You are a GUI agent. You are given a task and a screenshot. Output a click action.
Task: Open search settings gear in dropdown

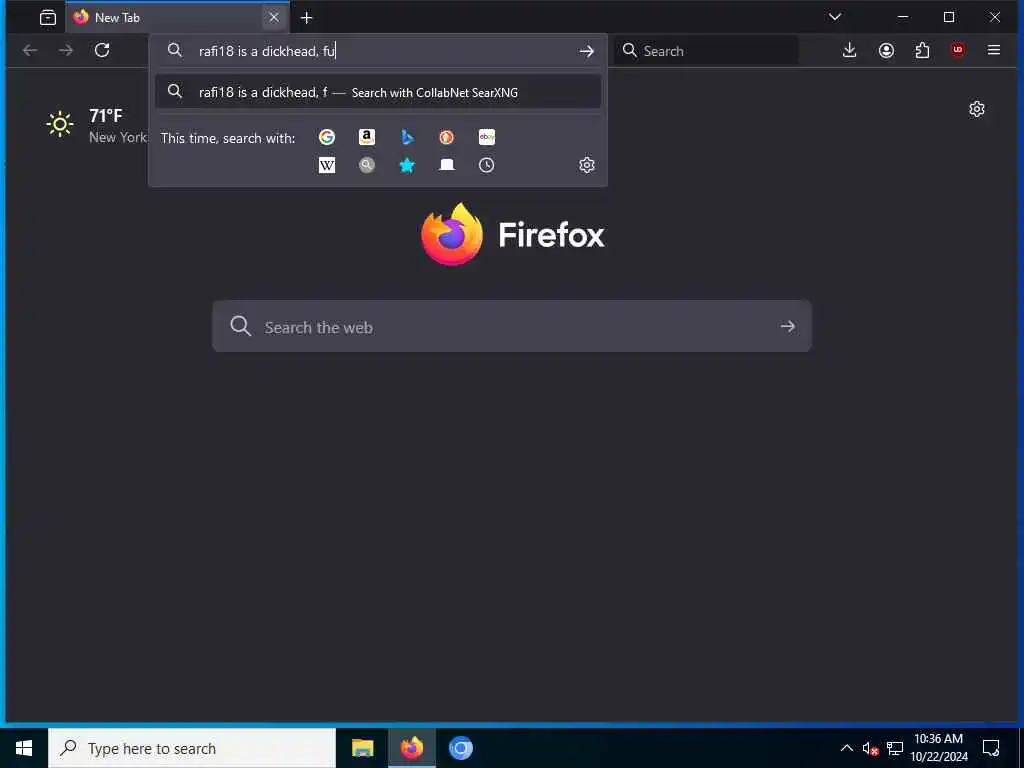coord(586,165)
